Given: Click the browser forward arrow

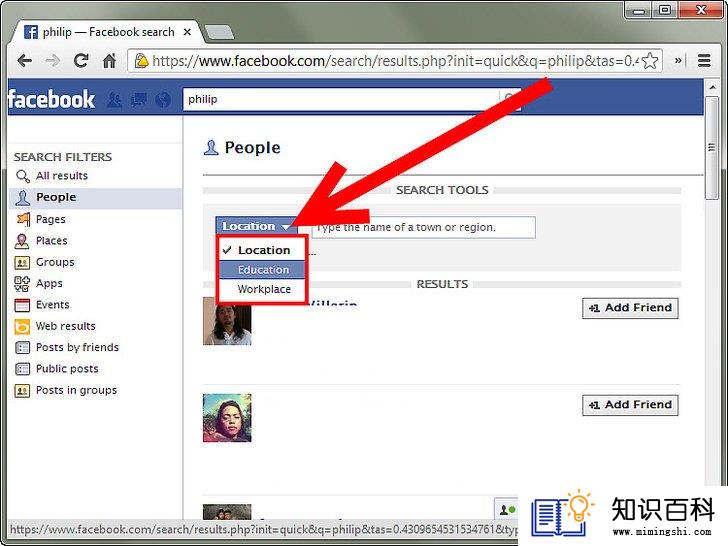Looking at the screenshot, I should [x=52, y=61].
